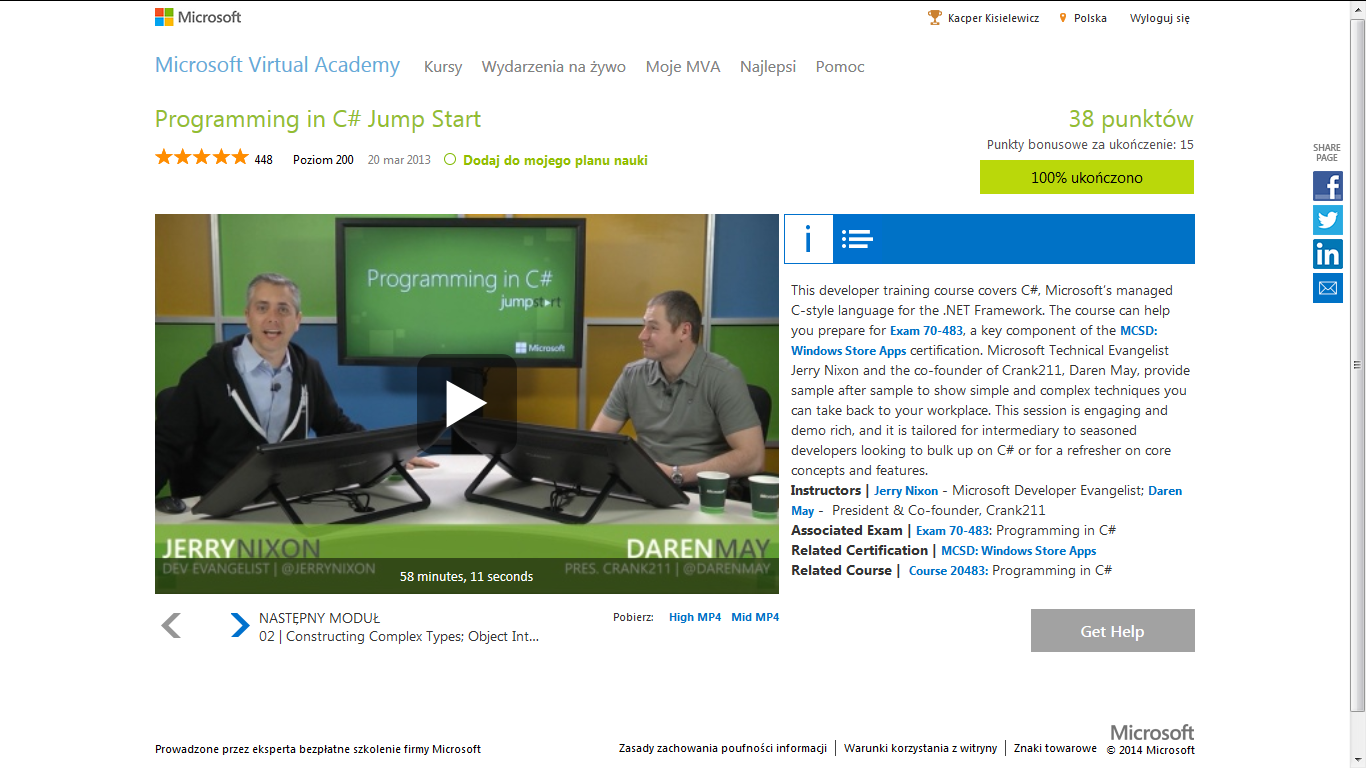Play the Programming in C# video
This screenshot has height=768, width=1366.
[466, 403]
